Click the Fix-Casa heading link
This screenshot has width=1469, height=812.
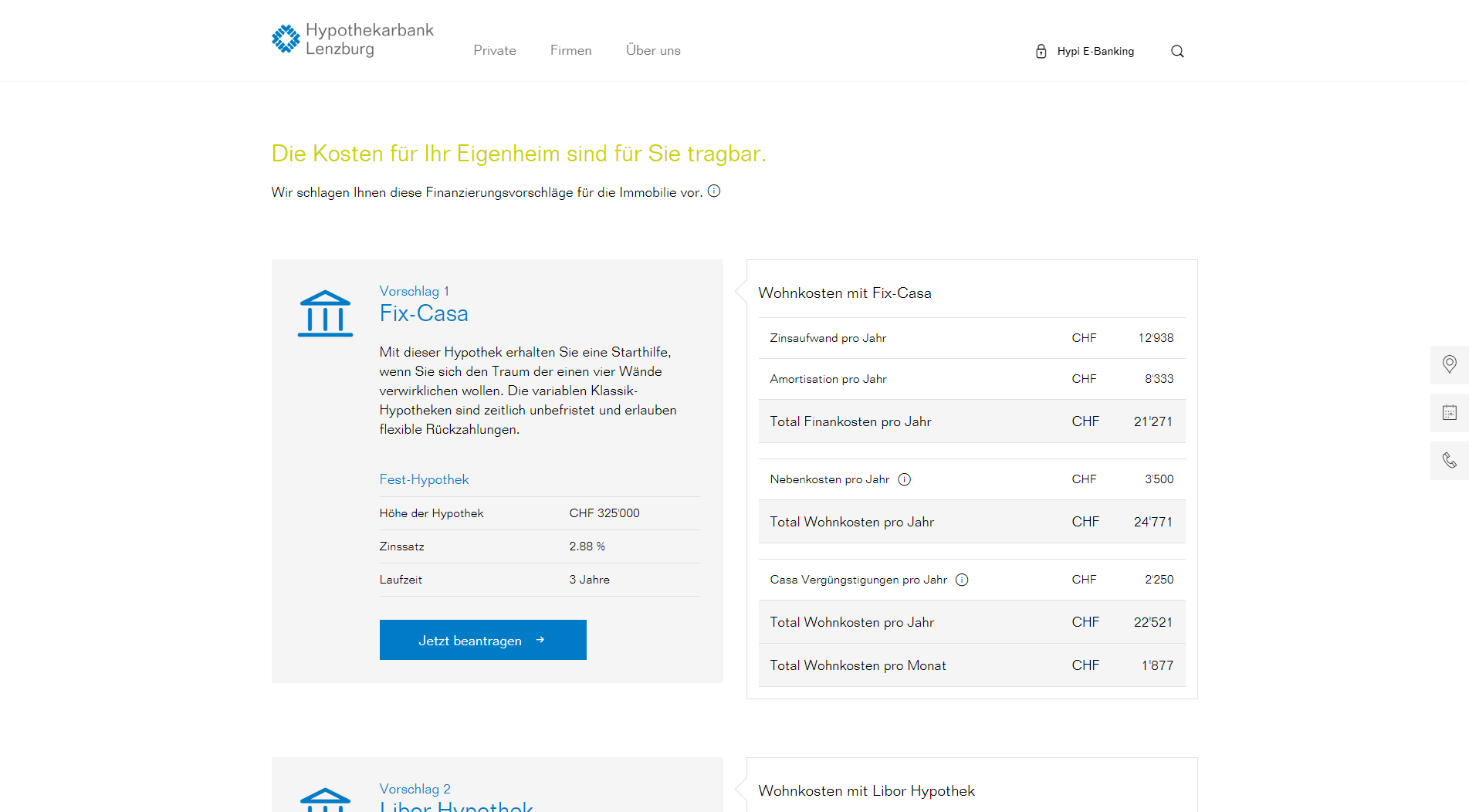(x=423, y=313)
